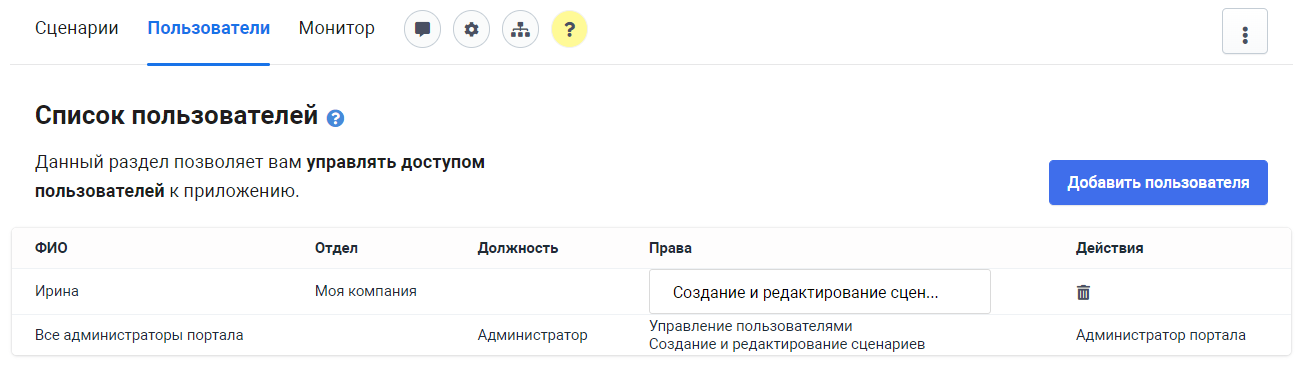Viewport: 1300px width, 376px height.
Task: Click the Должность column header
Action: pos(518,248)
